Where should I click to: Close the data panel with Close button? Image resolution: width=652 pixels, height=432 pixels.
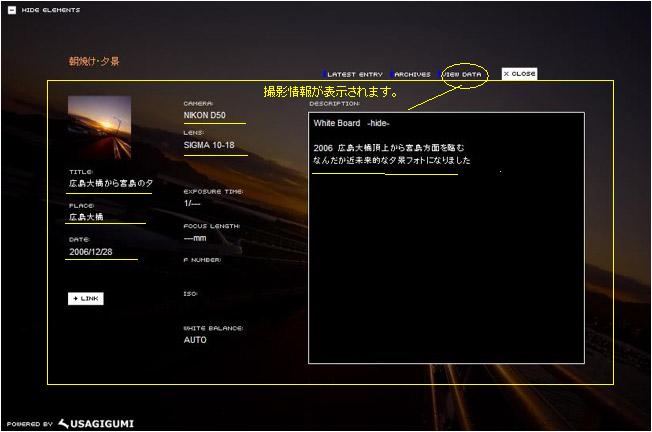pos(519,74)
